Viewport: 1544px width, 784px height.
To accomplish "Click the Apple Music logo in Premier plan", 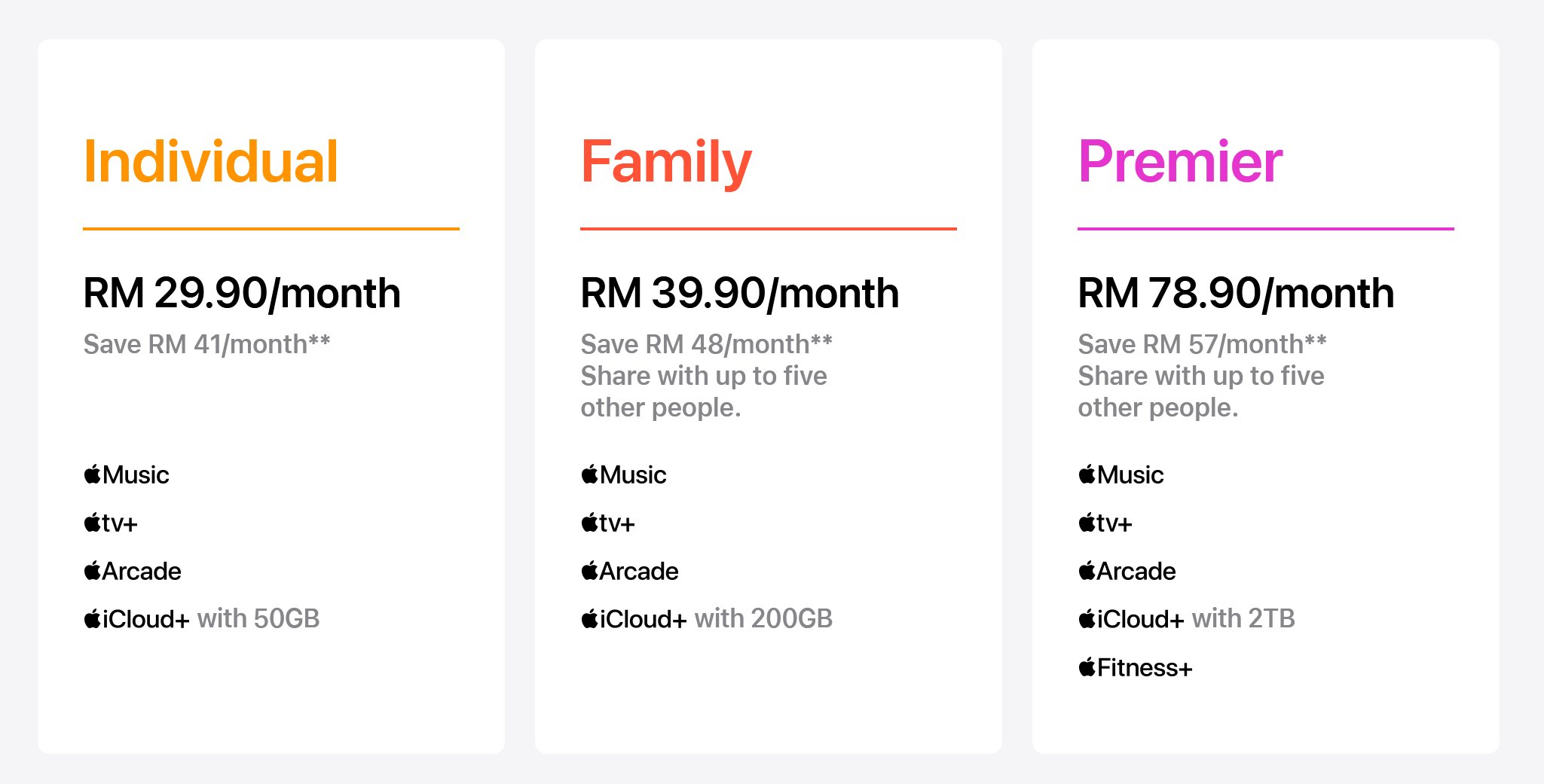I will click(1121, 474).
